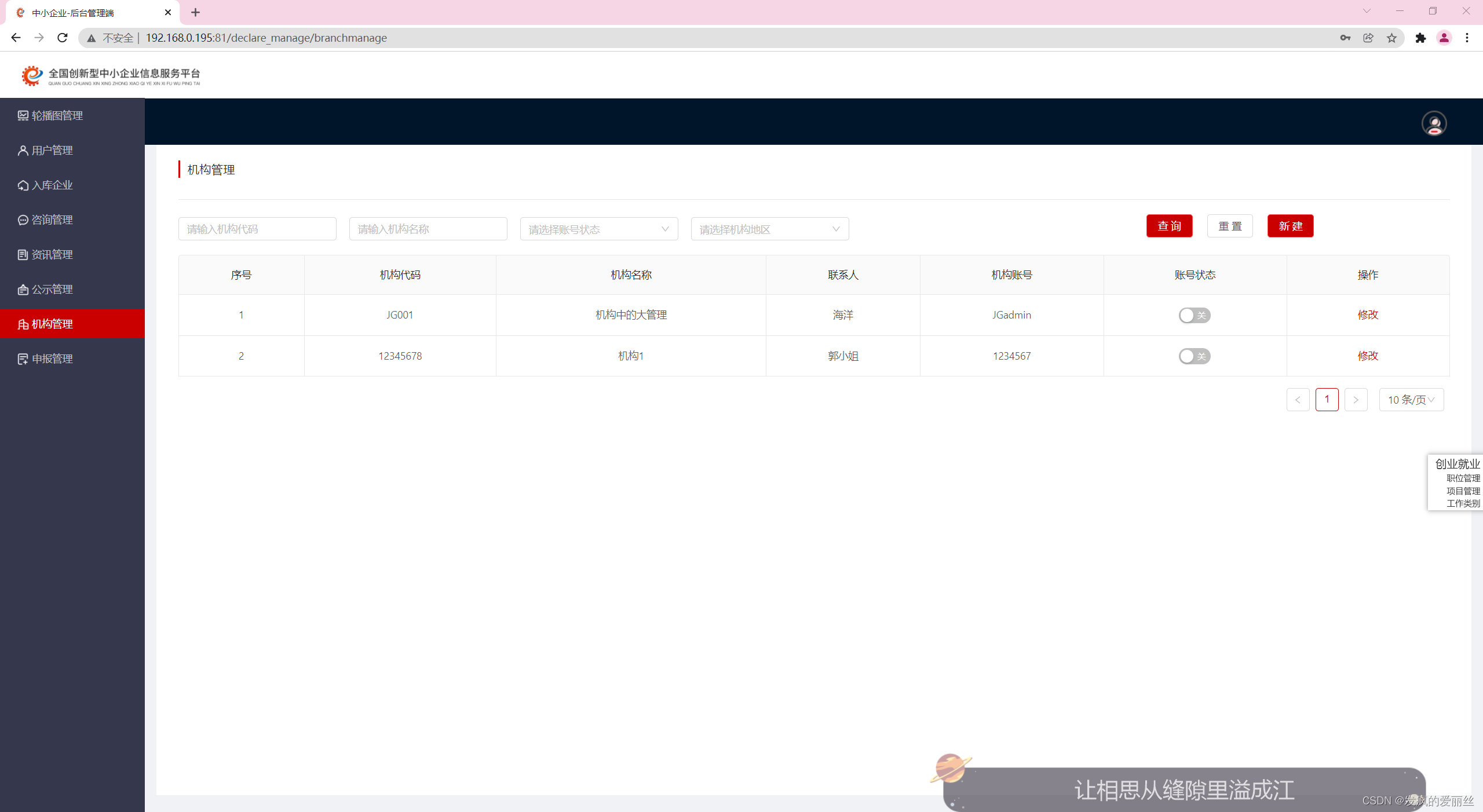Toggle account status switch for JG001
Screen dimensions: 1483x812
coord(1194,315)
